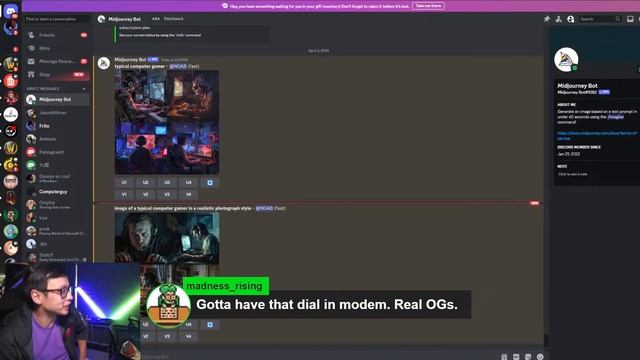Open the sticker picker icon in message bar
The image size is (640, 360).
[528, 357]
